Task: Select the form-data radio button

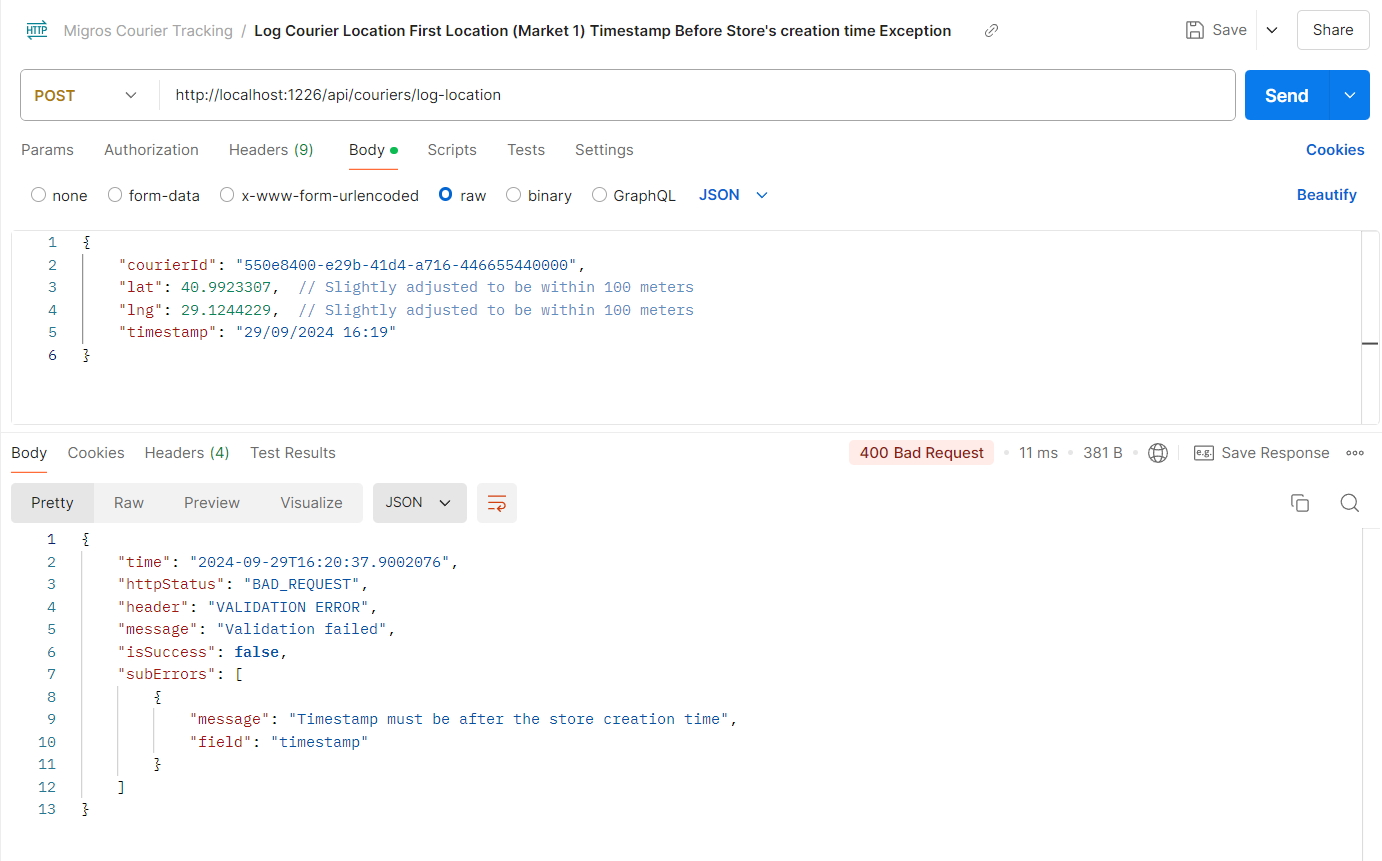Action: point(115,195)
